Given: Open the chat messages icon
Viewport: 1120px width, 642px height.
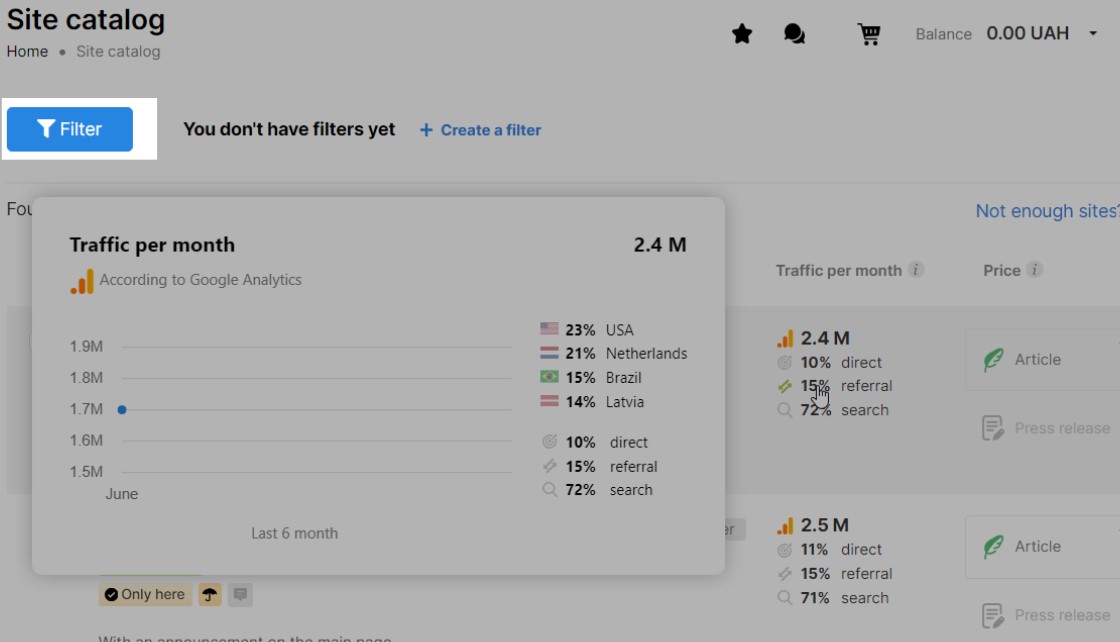Looking at the screenshot, I should point(795,34).
